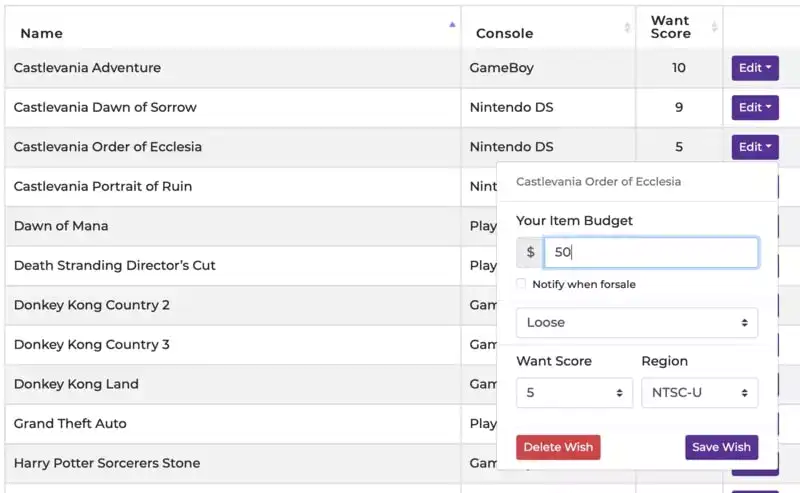
Task: Click want score 9 cell
Action: (x=679, y=107)
